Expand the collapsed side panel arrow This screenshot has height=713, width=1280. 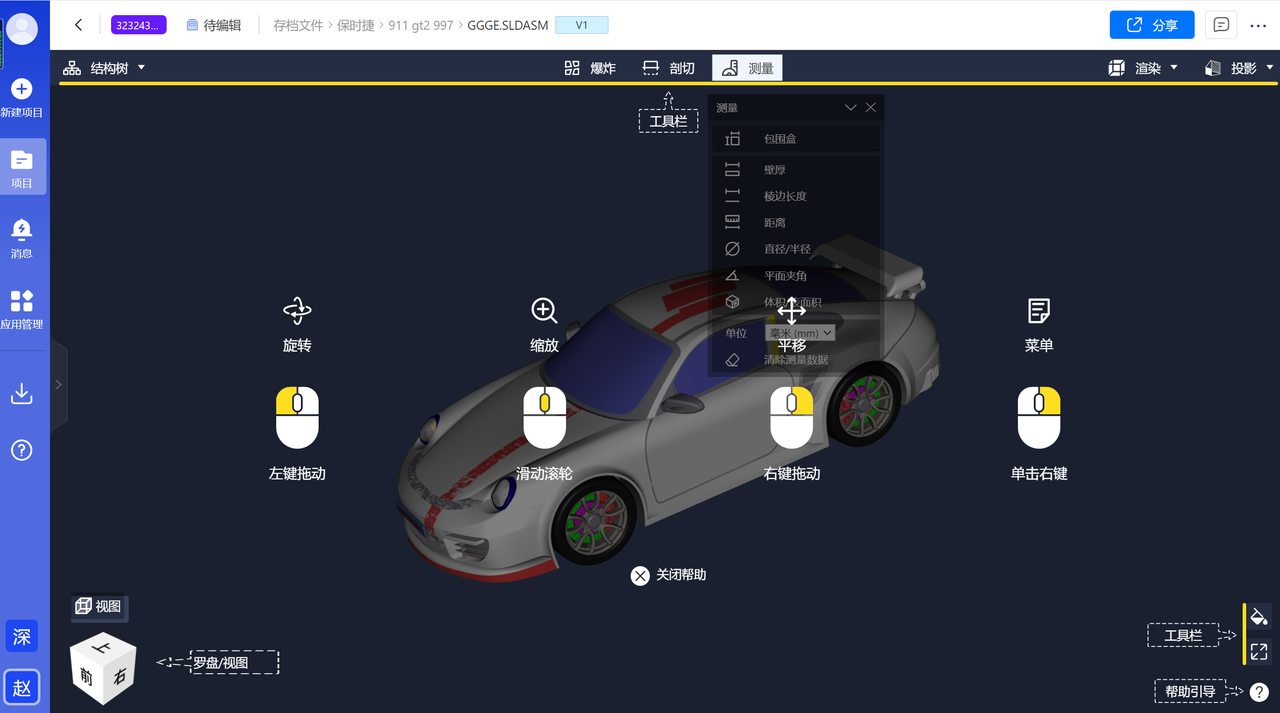58,384
